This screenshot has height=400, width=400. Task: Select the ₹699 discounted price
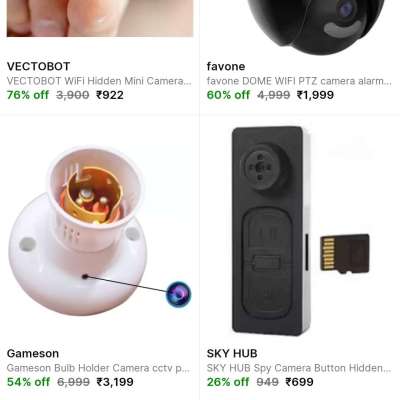coord(299,382)
